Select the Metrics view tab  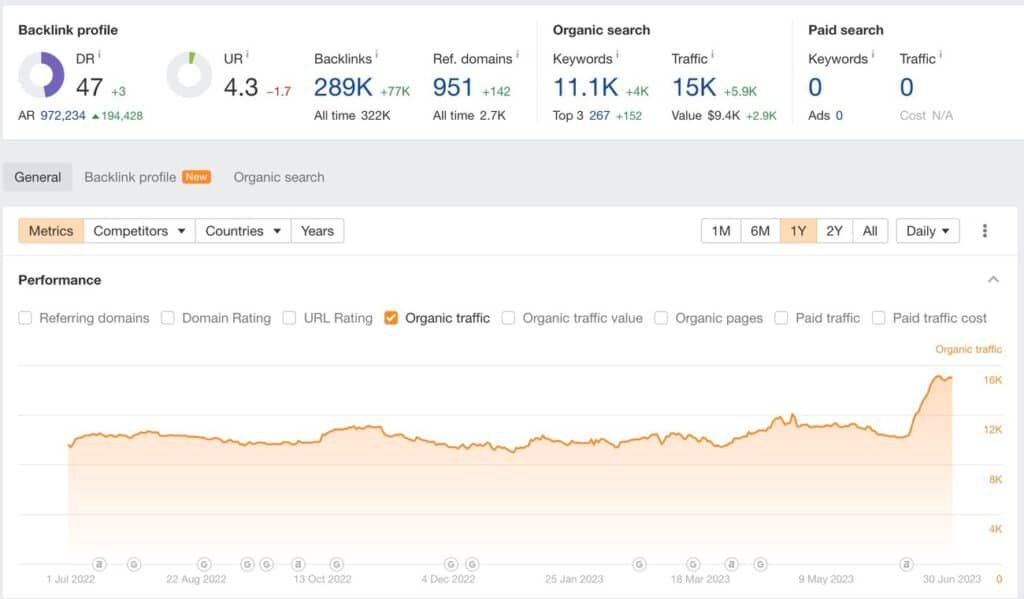pos(51,231)
